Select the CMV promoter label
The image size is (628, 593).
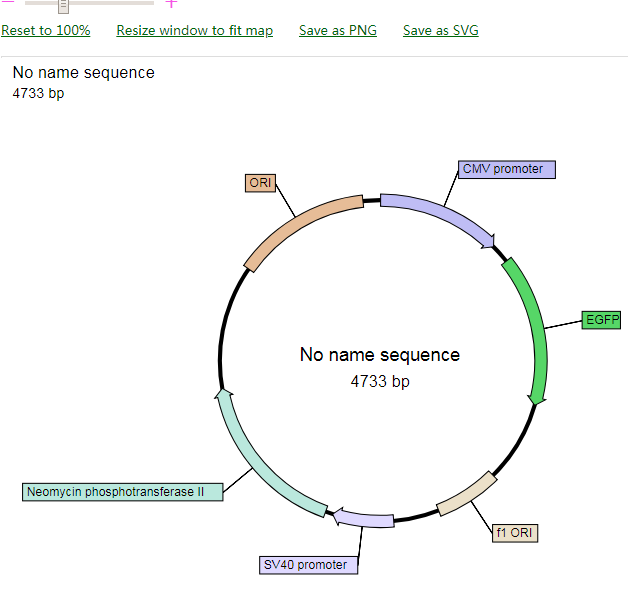[507, 169]
